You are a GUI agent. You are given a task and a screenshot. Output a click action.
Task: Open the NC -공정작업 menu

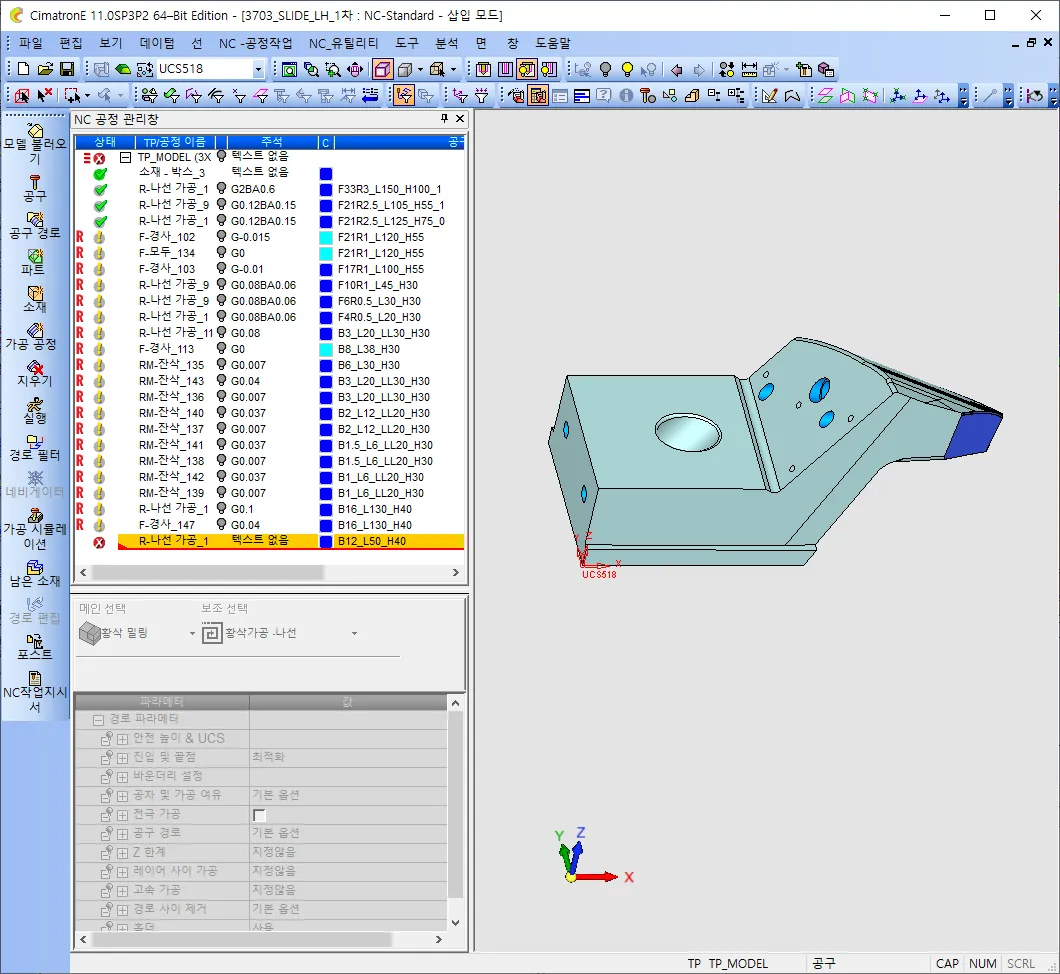(x=256, y=43)
